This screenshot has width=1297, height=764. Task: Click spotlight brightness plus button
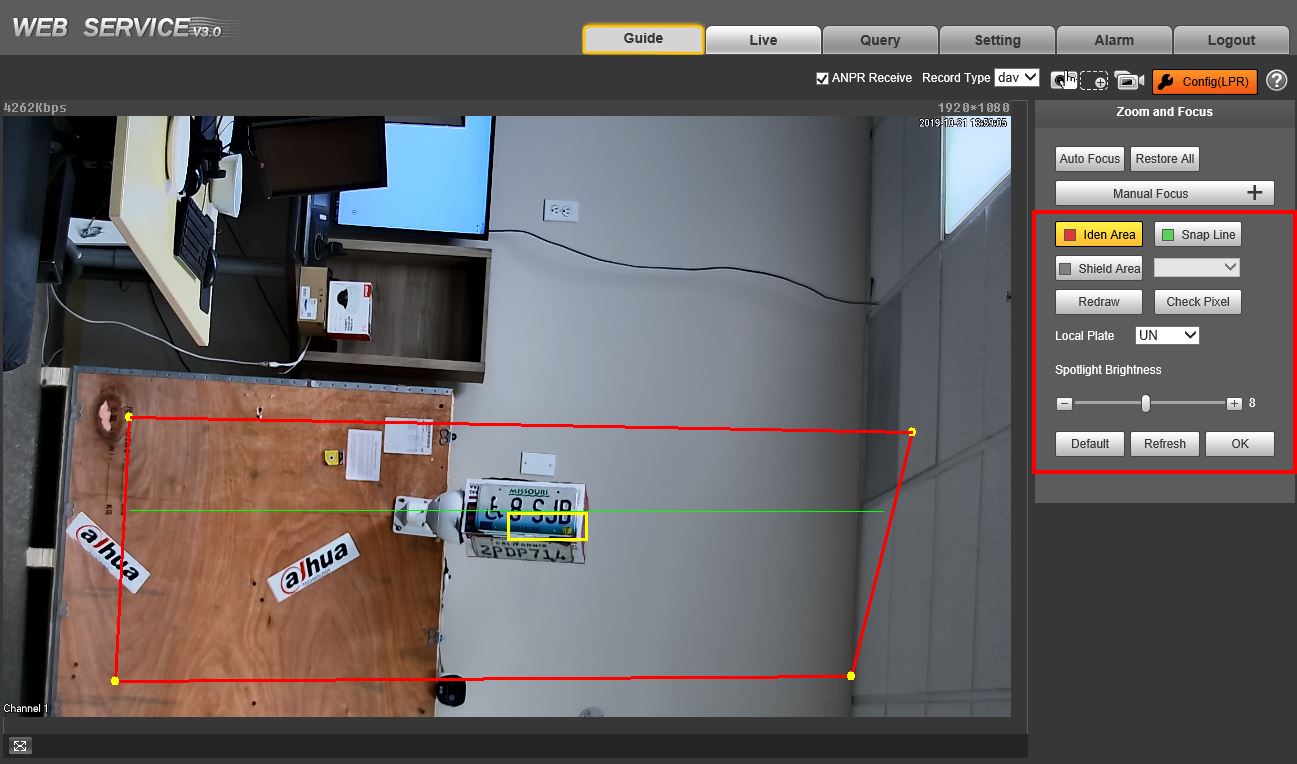click(1234, 404)
